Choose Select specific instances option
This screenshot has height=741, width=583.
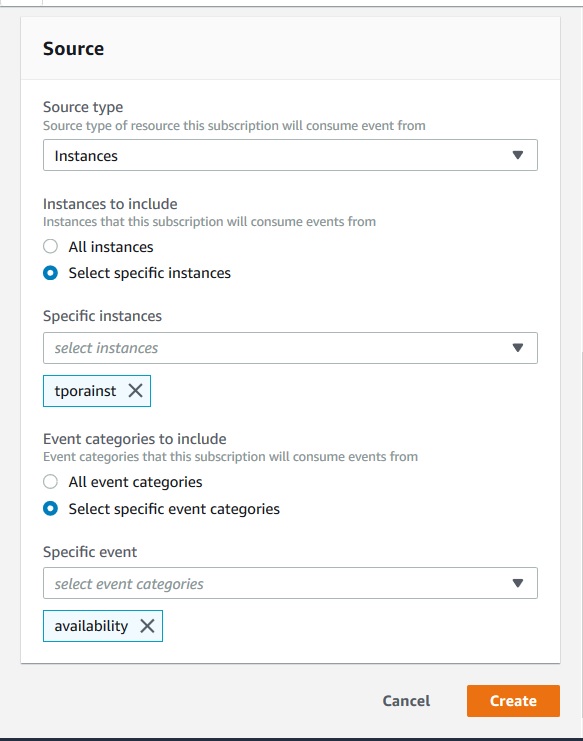[51, 273]
